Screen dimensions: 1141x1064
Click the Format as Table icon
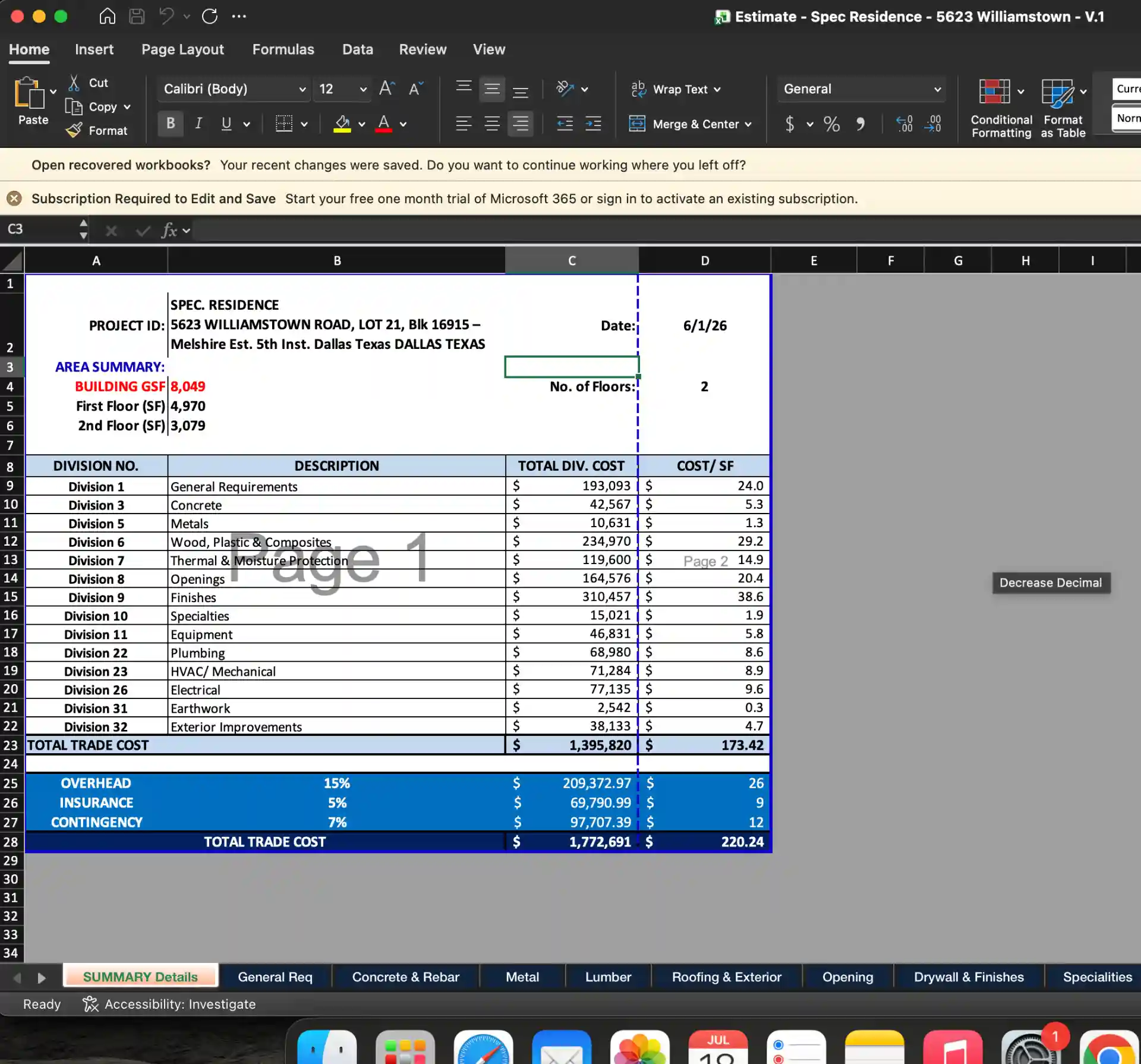1058,93
